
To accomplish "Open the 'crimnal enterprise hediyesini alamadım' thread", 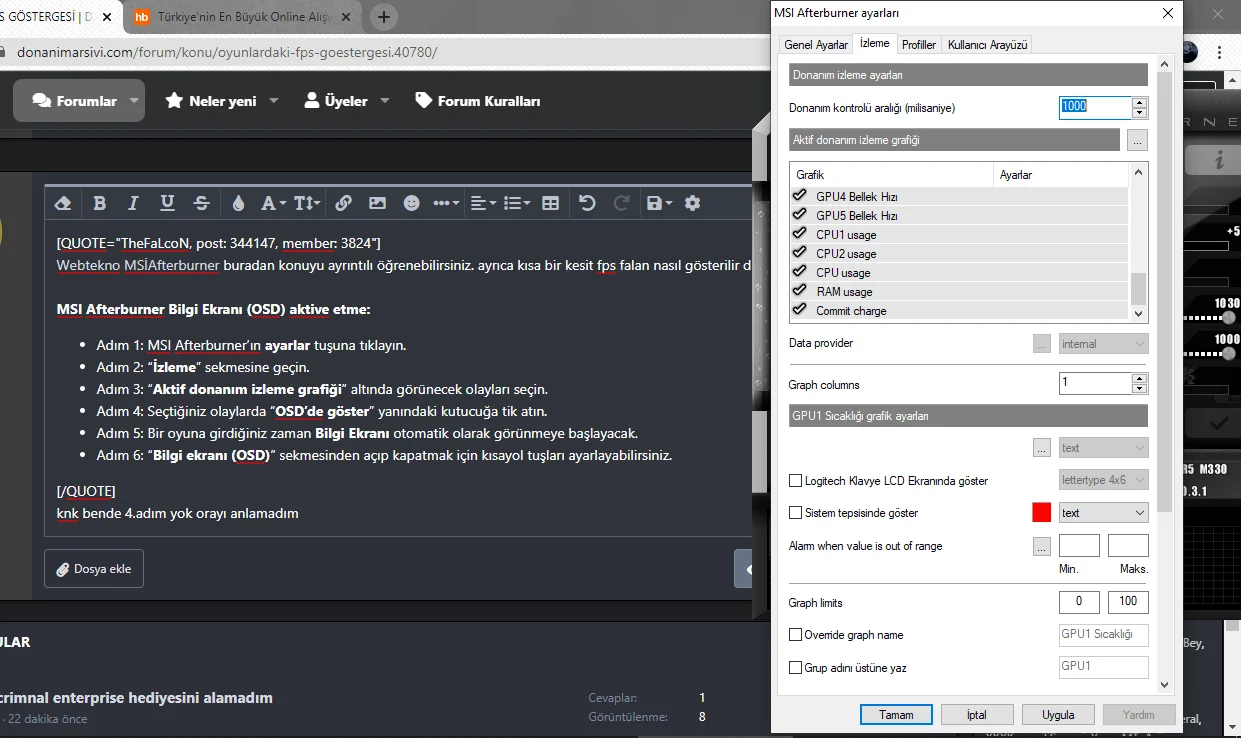I will [136, 698].
